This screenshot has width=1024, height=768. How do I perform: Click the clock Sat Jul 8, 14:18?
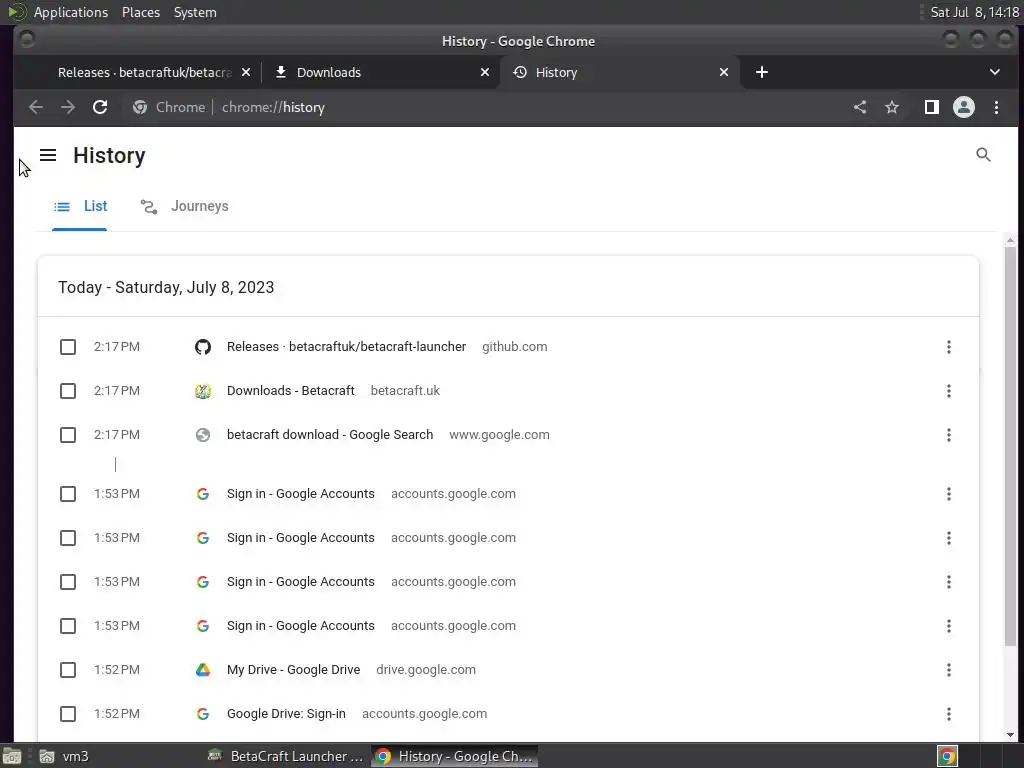[x=974, y=12]
